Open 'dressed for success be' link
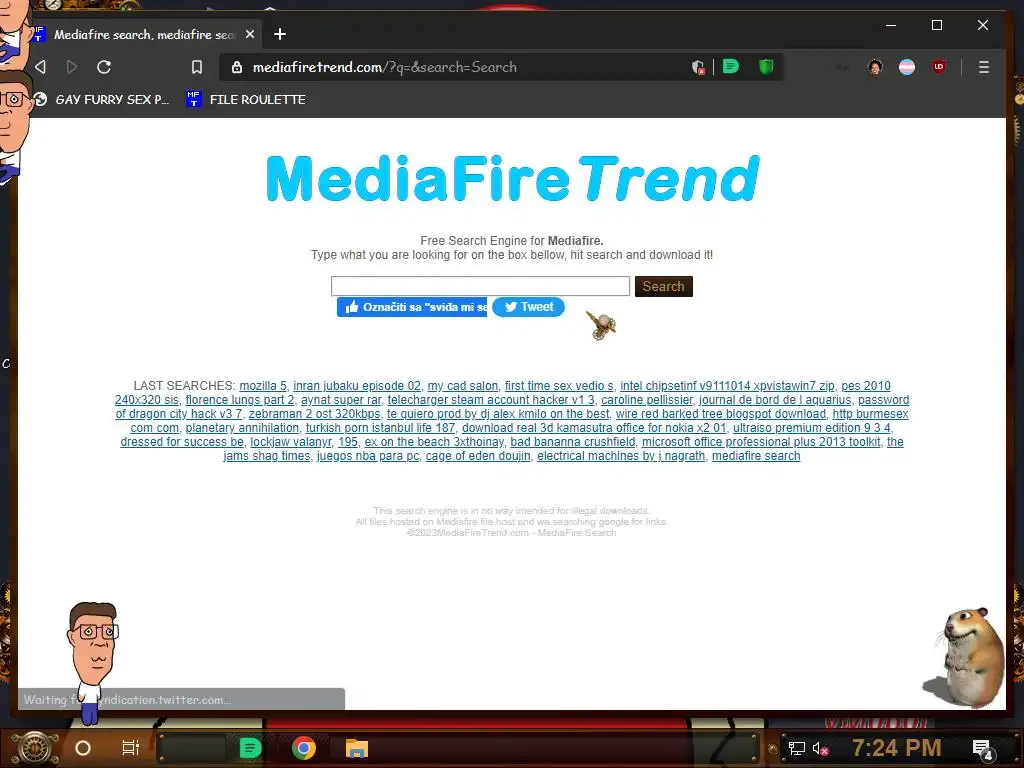The height and width of the screenshot is (768, 1024). 182,442
